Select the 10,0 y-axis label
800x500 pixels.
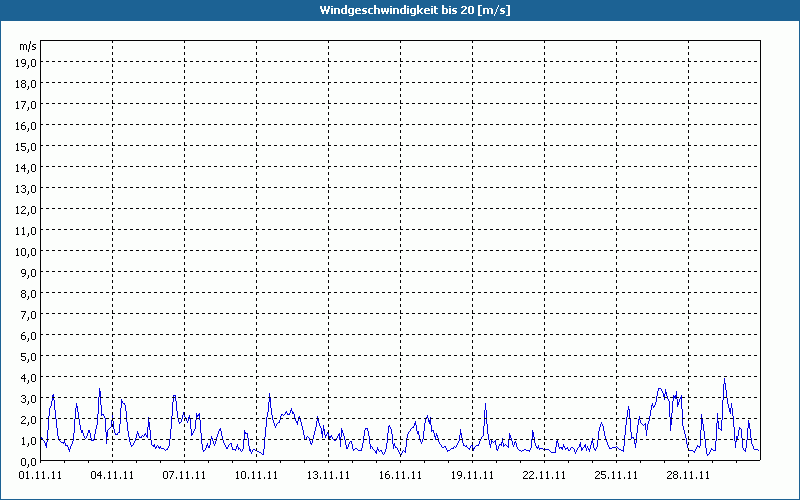coord(26,252)
